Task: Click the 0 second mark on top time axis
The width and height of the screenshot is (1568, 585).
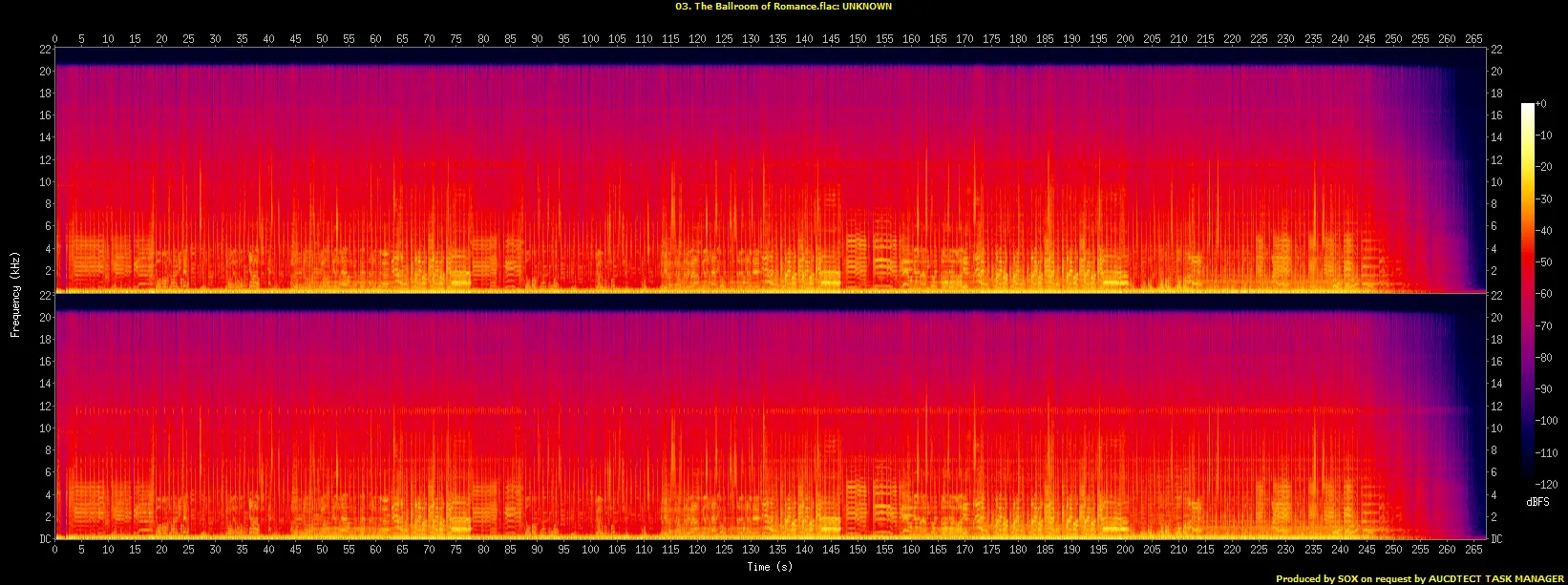Action: click(55, 39)
